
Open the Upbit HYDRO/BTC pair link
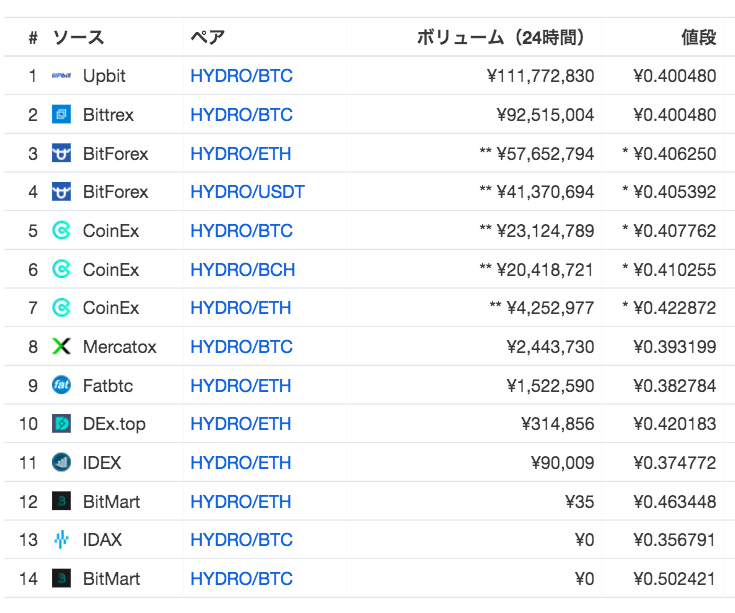pyautogui.click(x=241, y=76)
